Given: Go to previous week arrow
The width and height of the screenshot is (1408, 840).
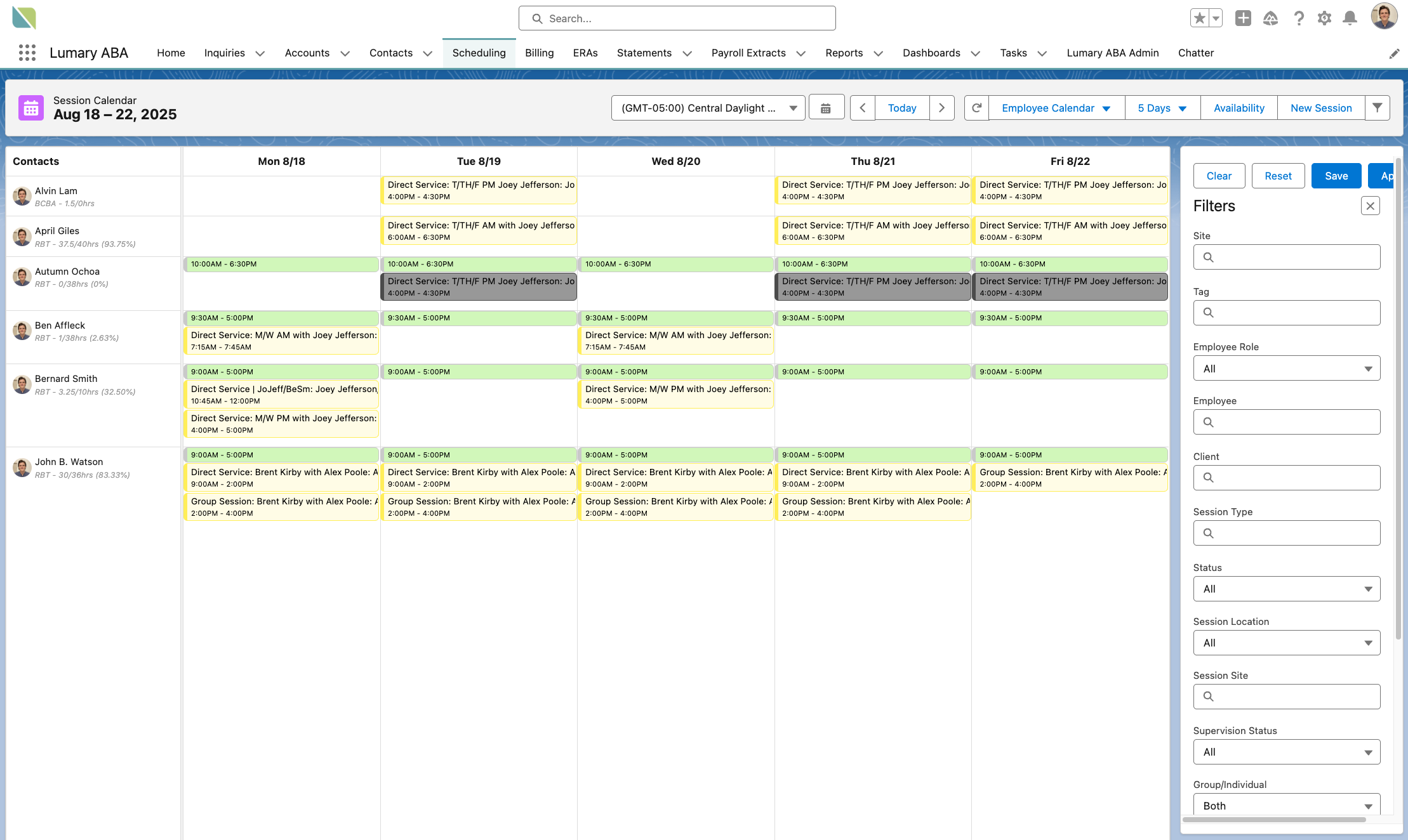Looking at the screenshot, I should [x=862, y=108].
